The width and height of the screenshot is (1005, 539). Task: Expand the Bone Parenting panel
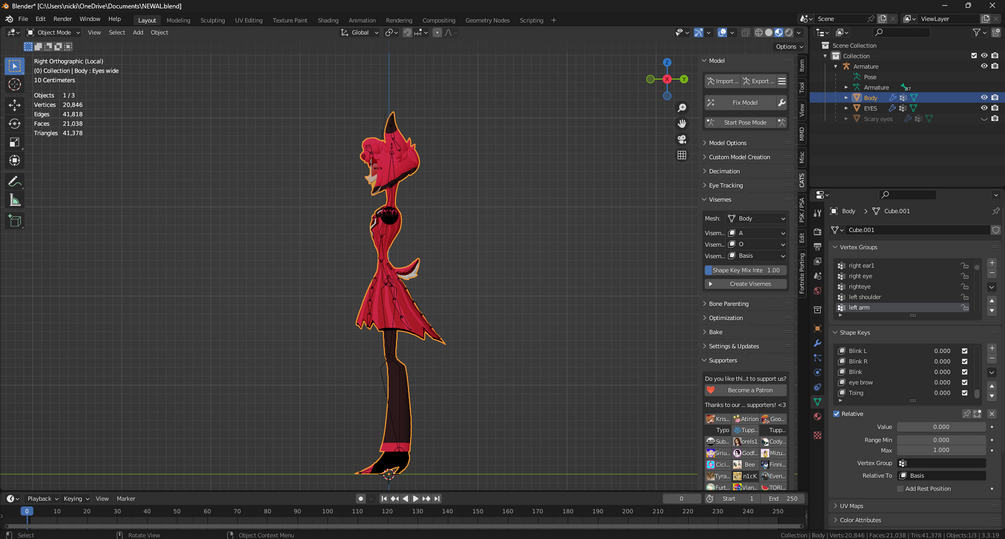(x=729, y=304)
